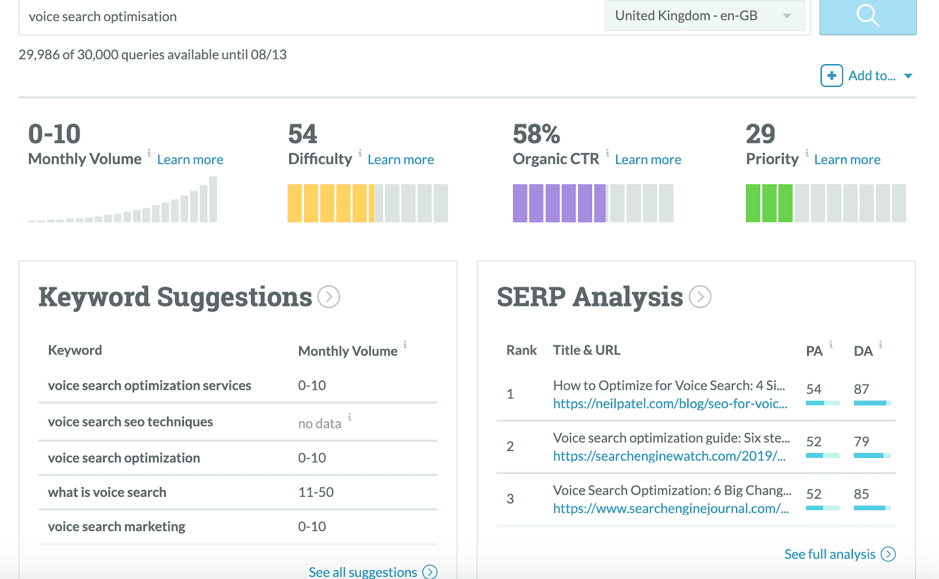
Task: Expand the Add to dropdown arrow
Action: click(x=908, y=75)
